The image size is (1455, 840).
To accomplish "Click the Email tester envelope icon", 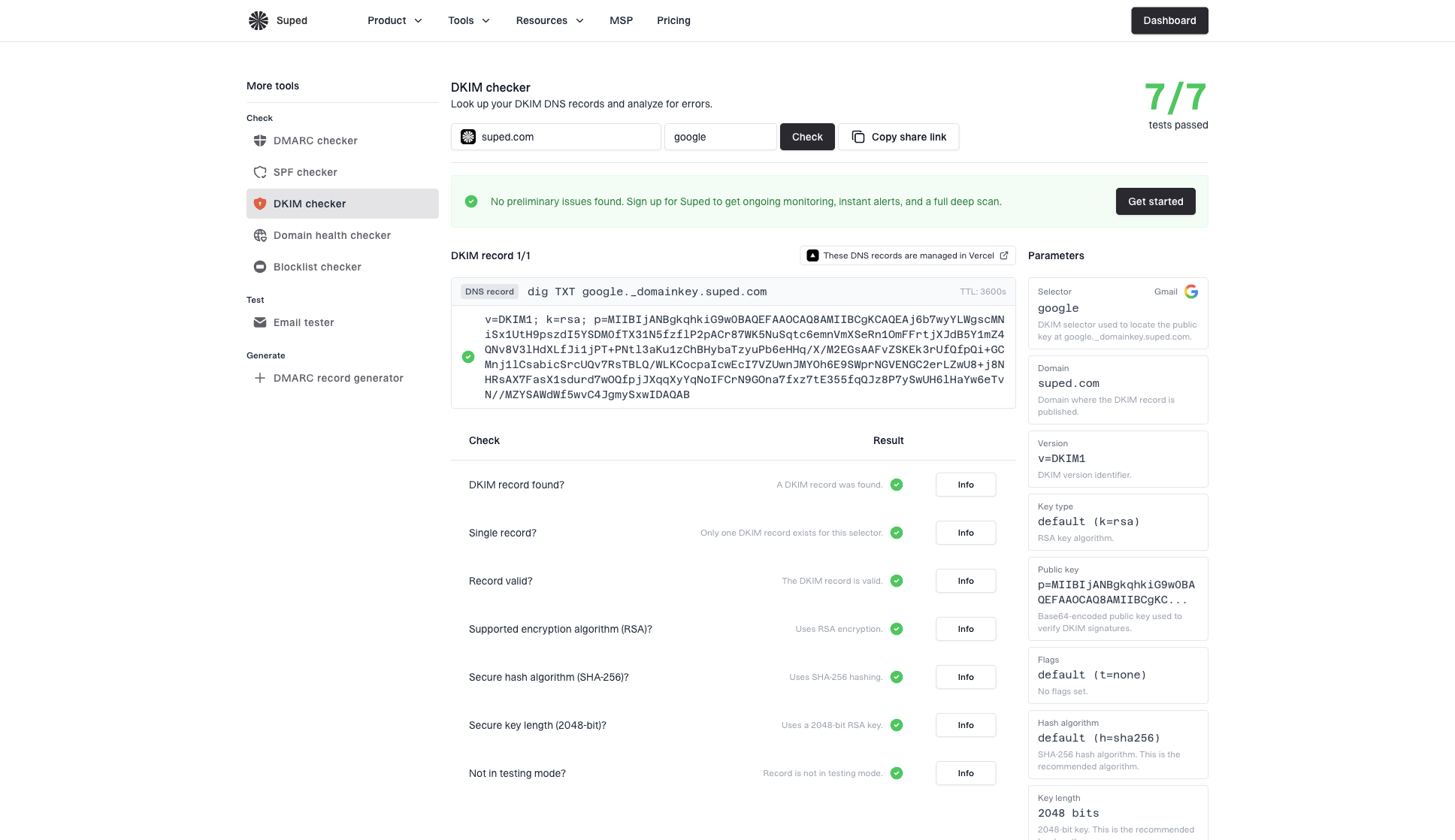I will point(260,322).
